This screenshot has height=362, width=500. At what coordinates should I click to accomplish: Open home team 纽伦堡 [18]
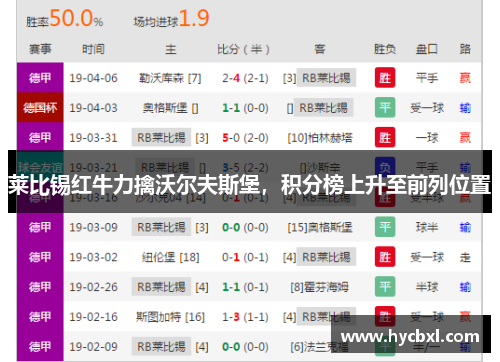pyautogui.click(x=170, y=257)
